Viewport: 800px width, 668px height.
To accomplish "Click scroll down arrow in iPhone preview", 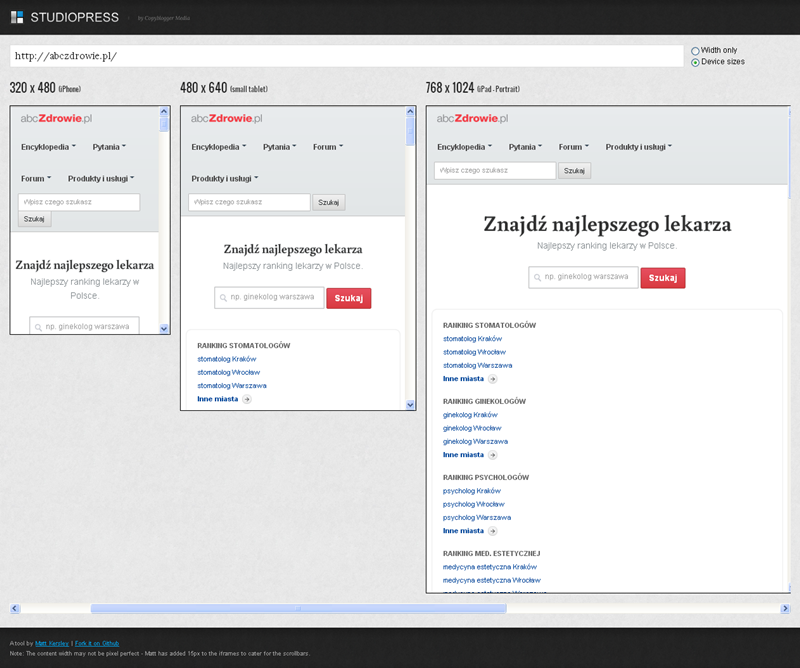I will pyautogui.click(x=164, y=329).
